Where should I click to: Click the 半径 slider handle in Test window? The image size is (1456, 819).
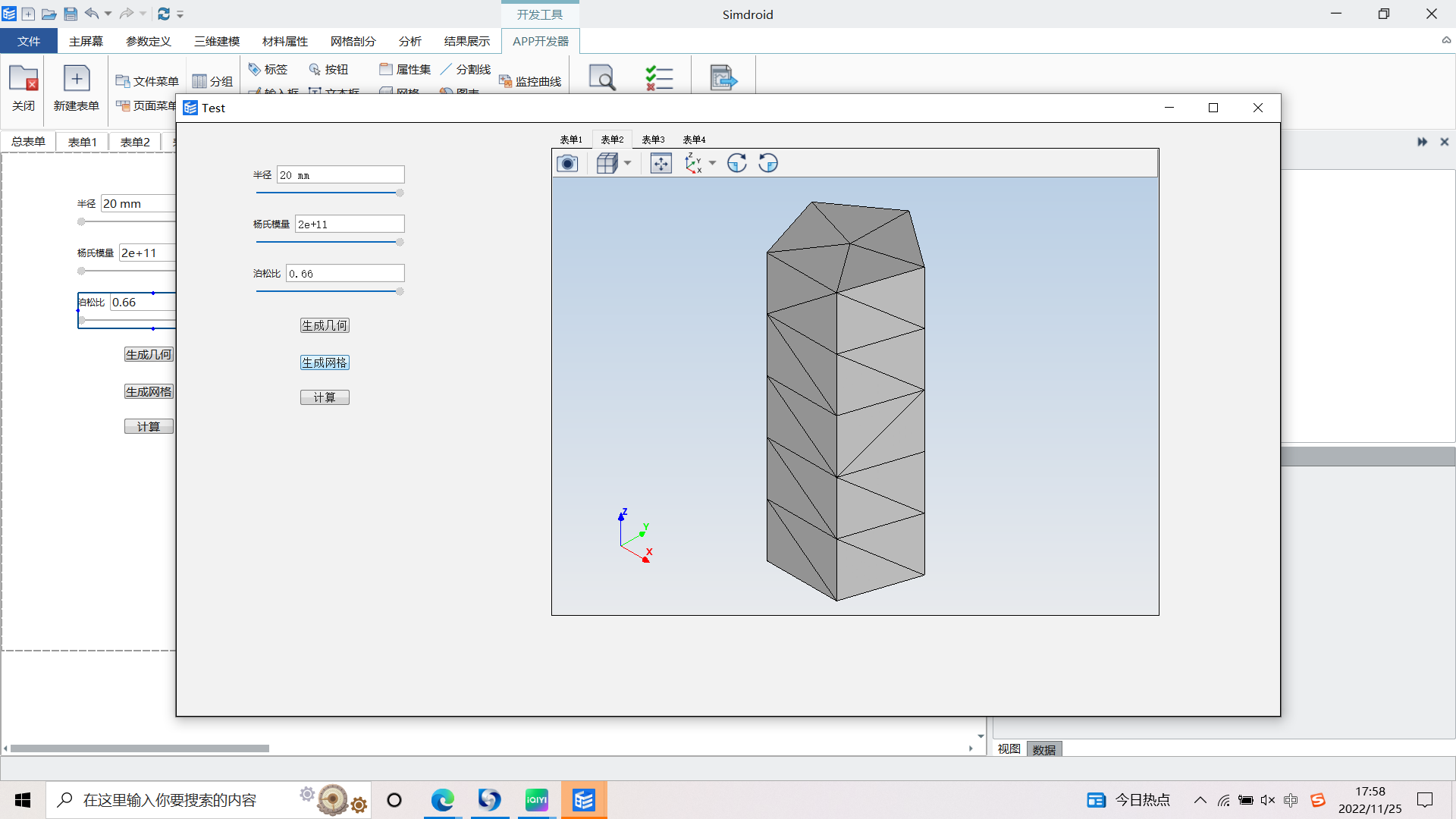(400, 193)
